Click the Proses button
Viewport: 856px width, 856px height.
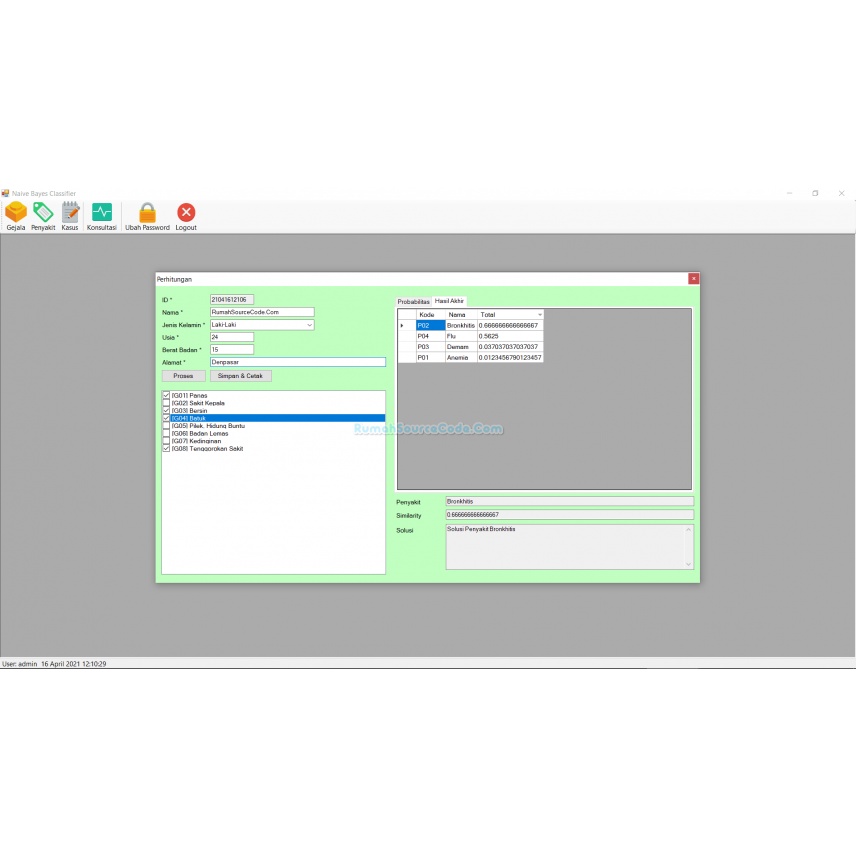point(184,376)
